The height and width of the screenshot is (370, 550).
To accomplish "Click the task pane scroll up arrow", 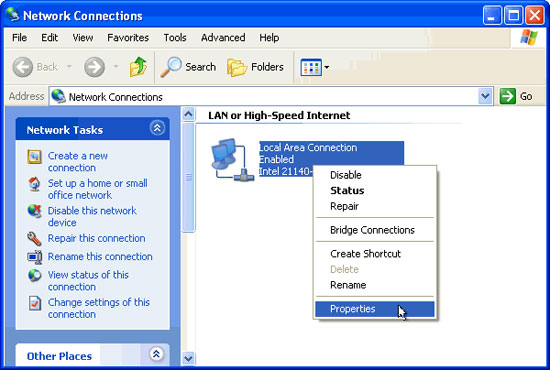I will pyautogui.click(x=188, y=114).
